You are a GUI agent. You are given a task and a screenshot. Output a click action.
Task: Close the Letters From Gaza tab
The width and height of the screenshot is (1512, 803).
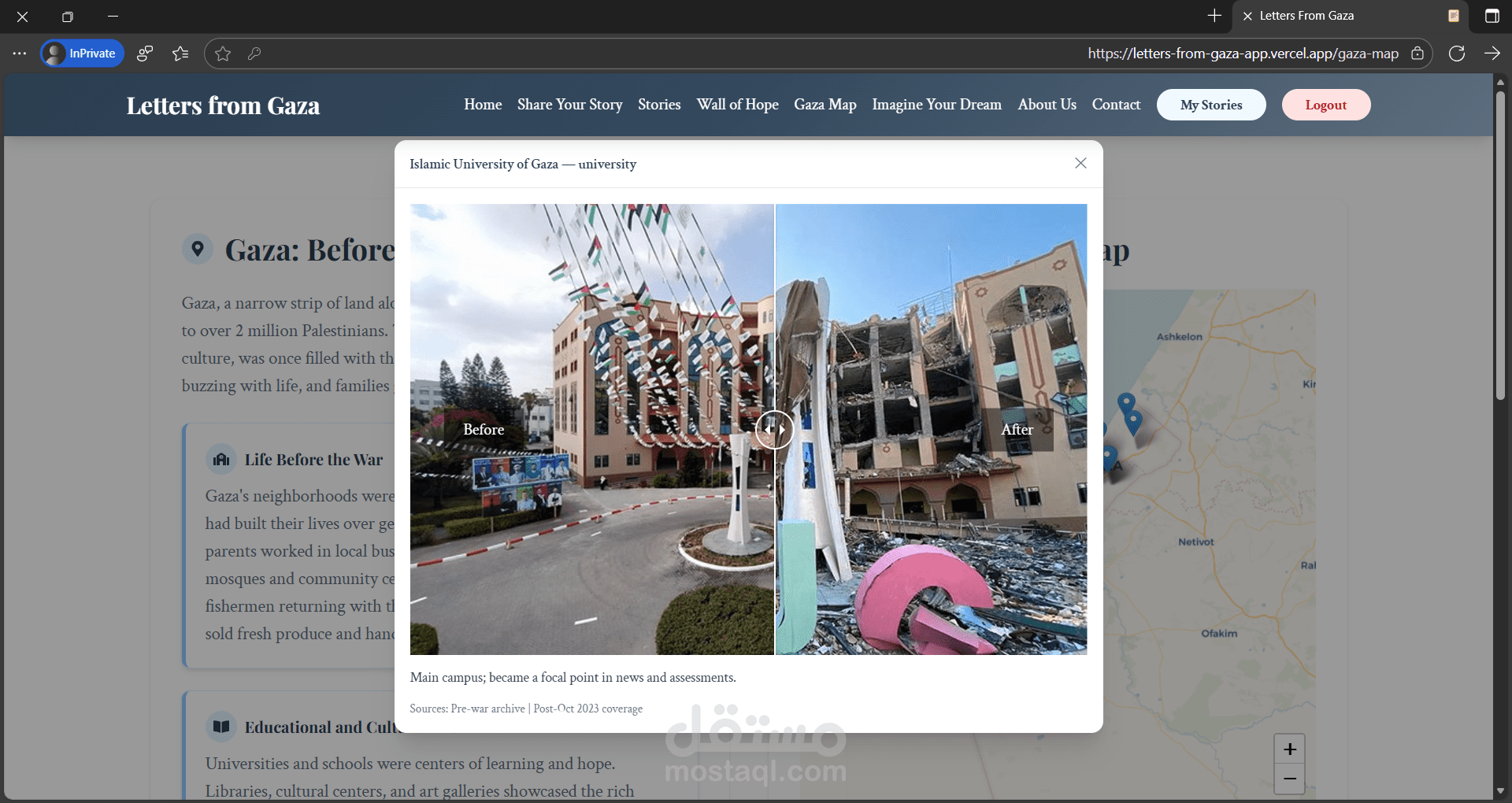[x=1247, y=16]
